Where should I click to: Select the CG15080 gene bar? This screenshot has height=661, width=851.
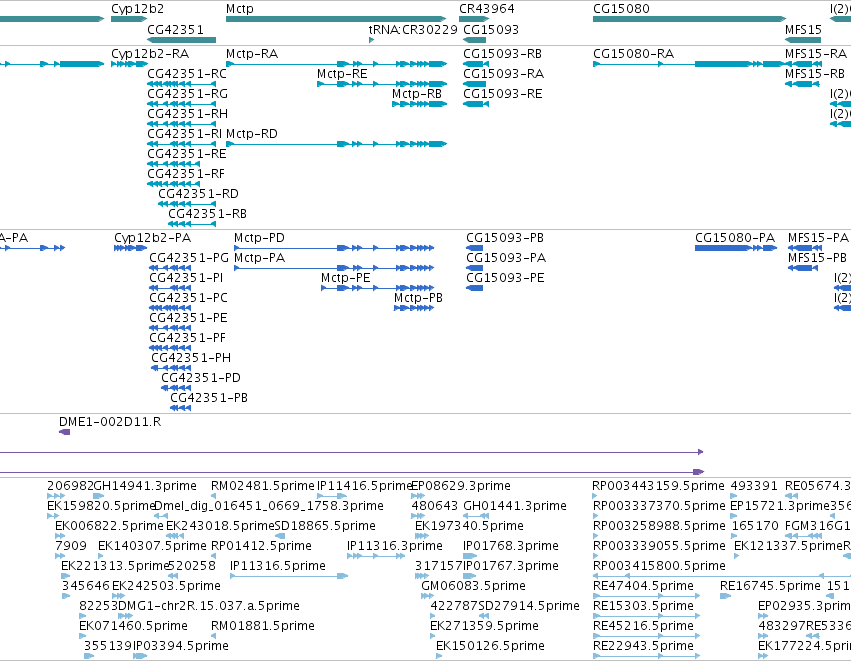coord(689,19)
